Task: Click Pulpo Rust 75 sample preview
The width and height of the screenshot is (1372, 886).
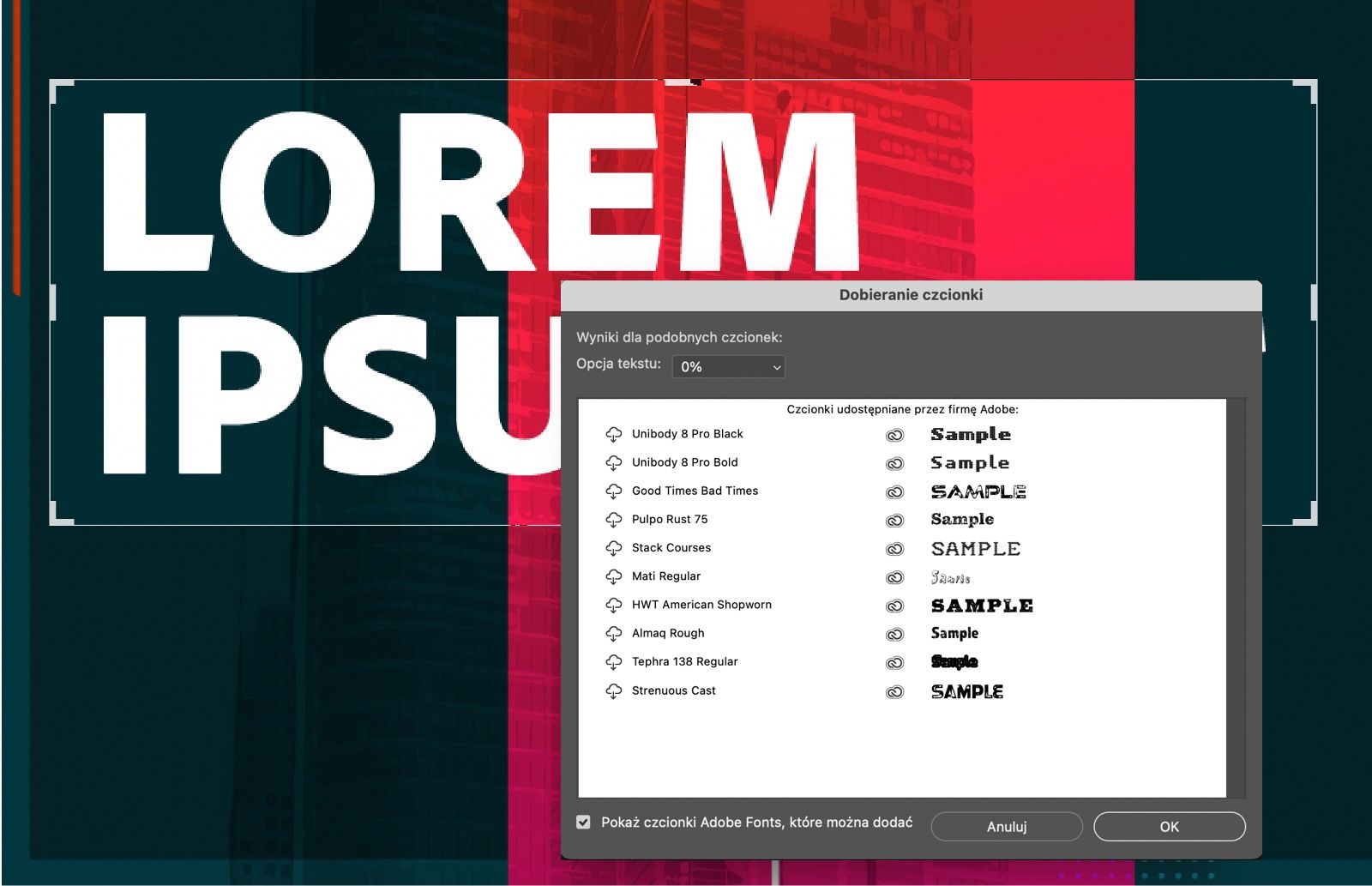Action: [x=962, y=520]
